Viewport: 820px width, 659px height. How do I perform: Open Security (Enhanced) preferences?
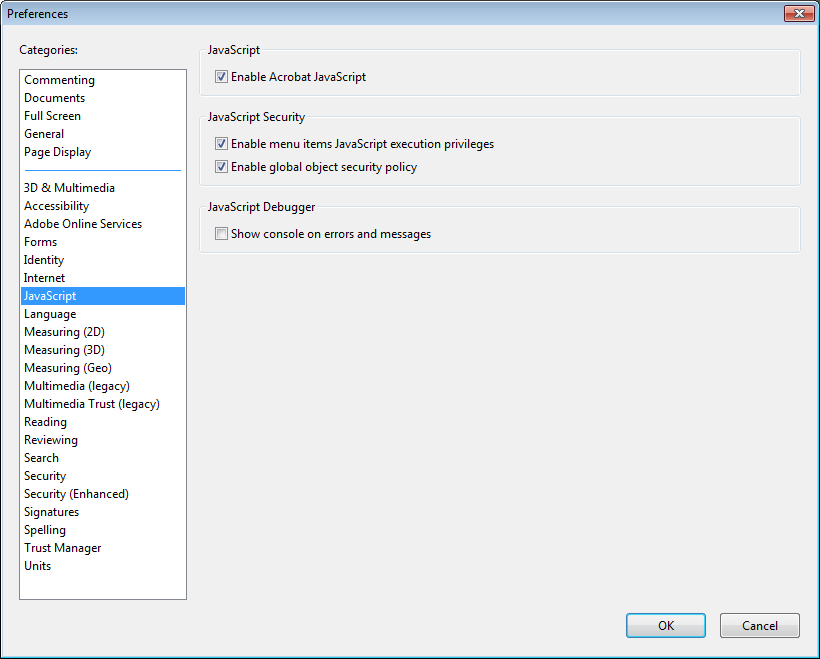tap(103, 494)
